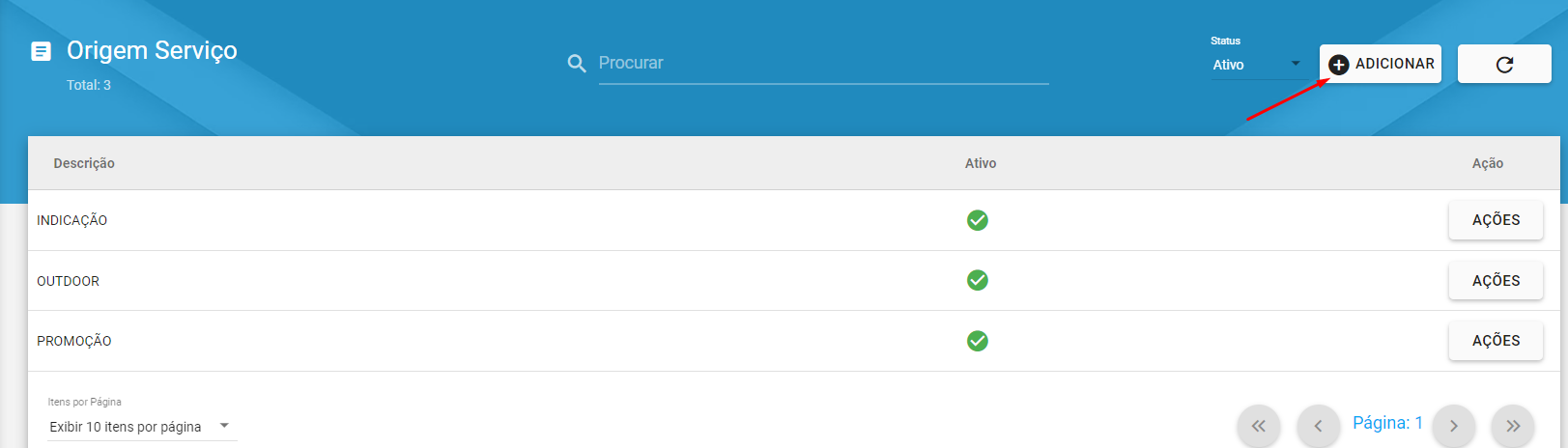Image resolution: width=1568 pixels, height=448 pixels.
Task: Click the Total: 3 text
Action: point(89,85)
